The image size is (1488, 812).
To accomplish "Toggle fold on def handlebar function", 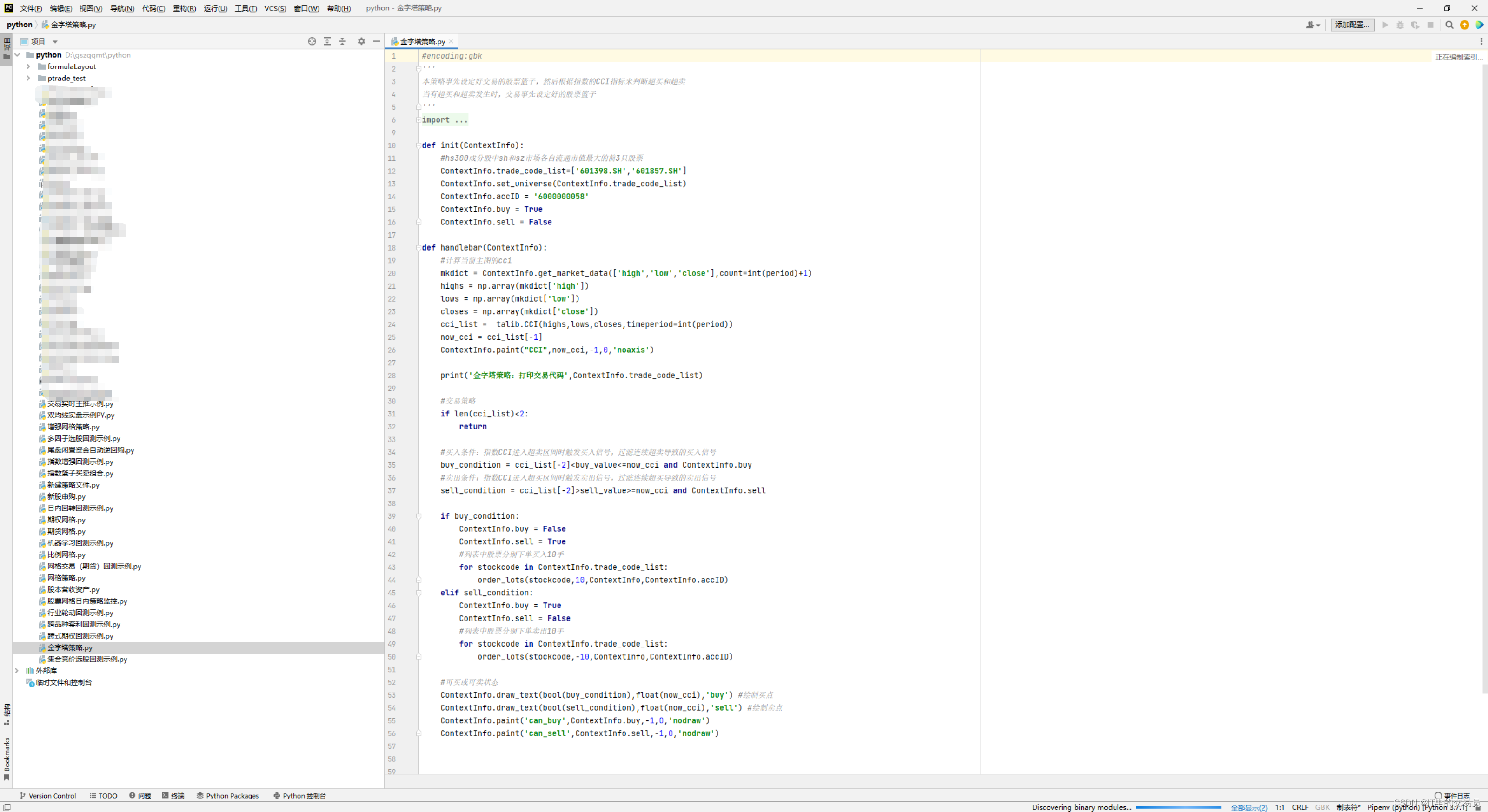I will pos(418,248).
